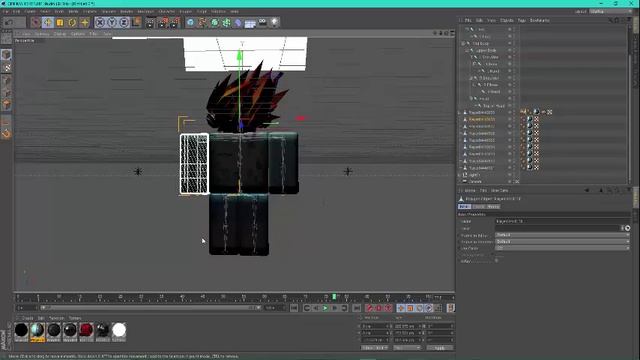Click material tag on top polygon object row
The height and width of the screenshot is (360, 640).
536,112
